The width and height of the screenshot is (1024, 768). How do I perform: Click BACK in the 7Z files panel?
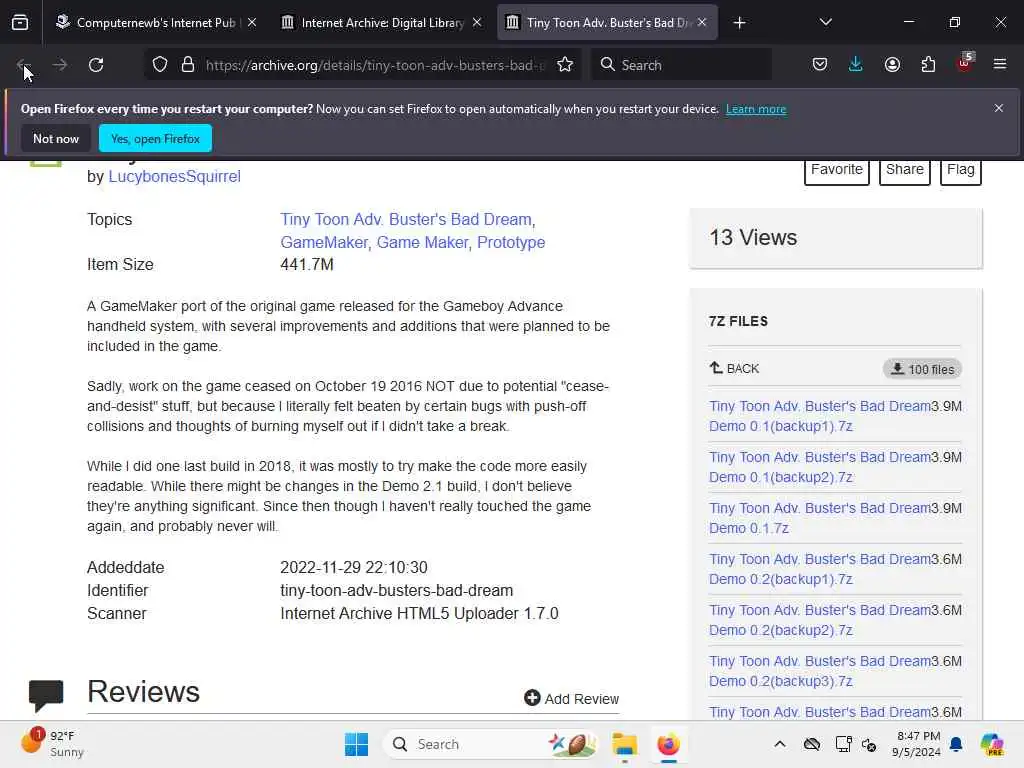coord(735,368)
